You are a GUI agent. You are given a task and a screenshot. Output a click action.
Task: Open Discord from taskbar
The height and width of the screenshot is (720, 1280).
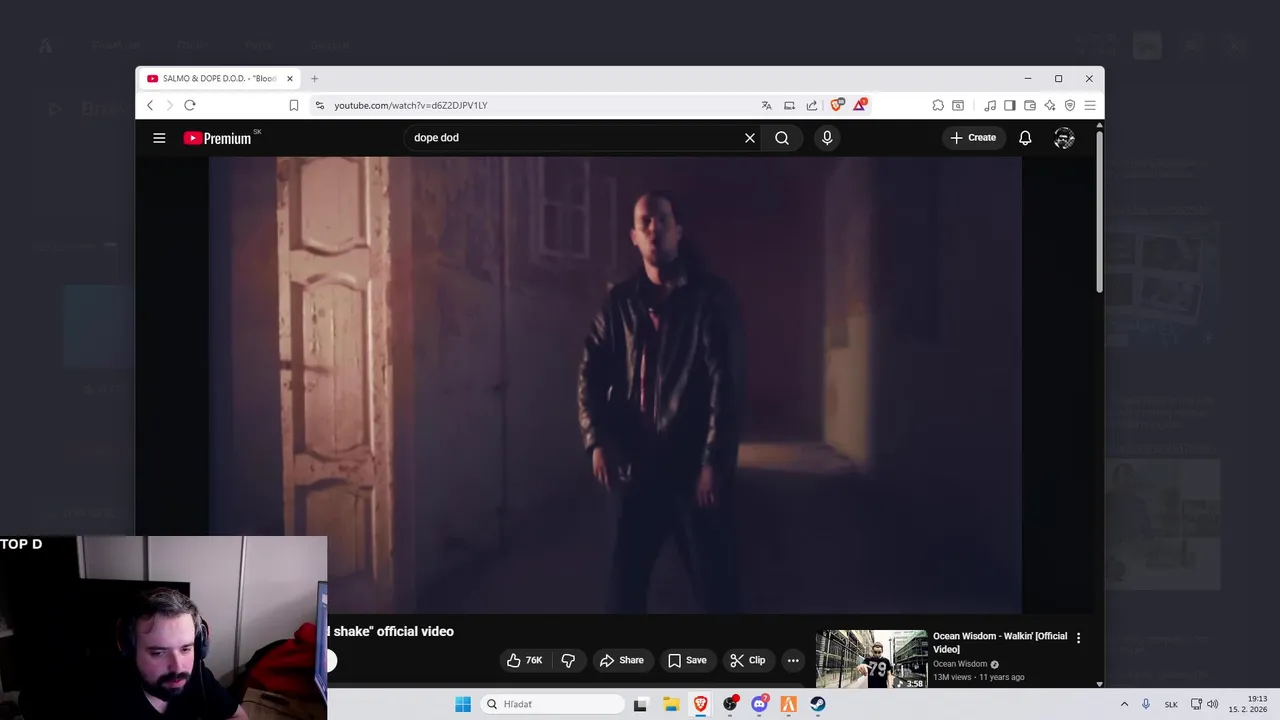[x=759, y=704]
